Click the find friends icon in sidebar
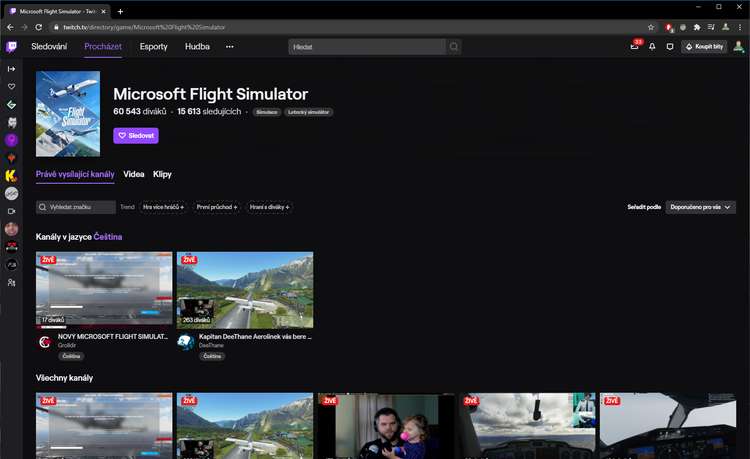Screen dimensions: 750x459 click(x=11, y=283)
